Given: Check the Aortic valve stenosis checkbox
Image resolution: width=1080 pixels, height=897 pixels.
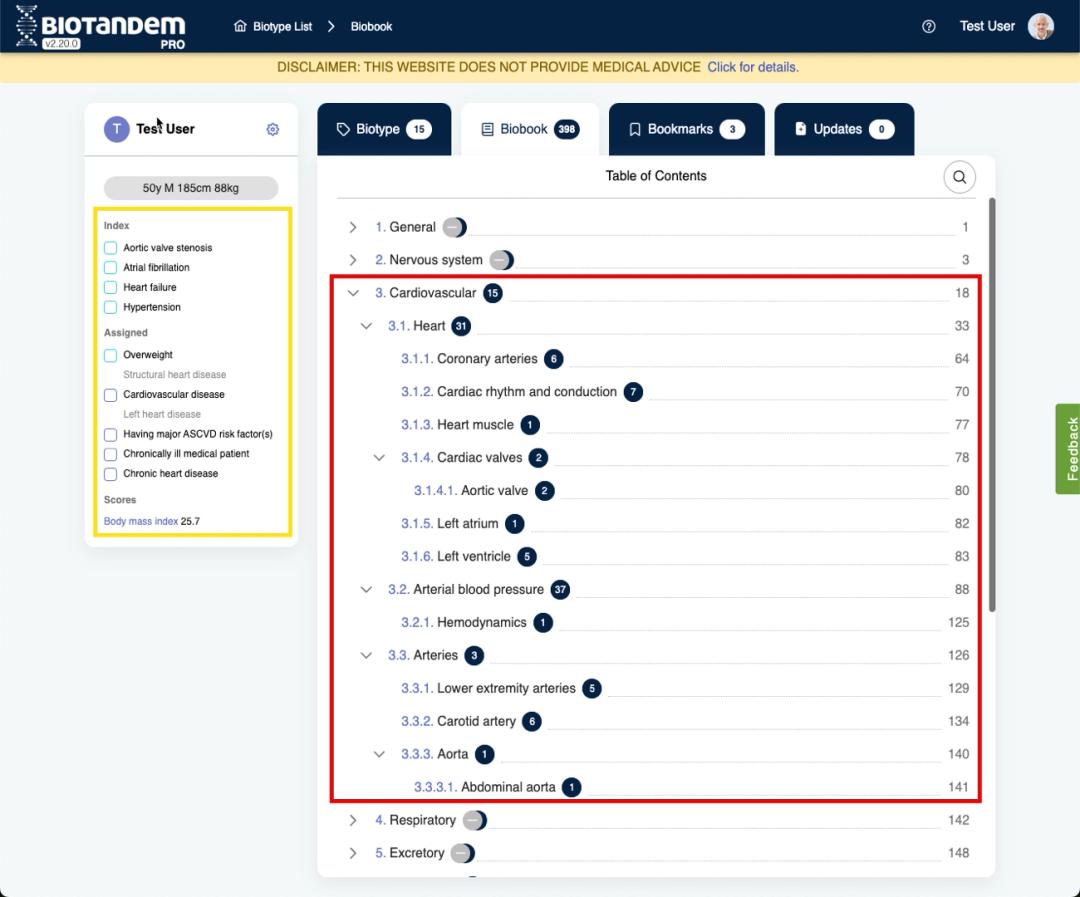Looking at the screenshot, I should (x=111, y=248).
